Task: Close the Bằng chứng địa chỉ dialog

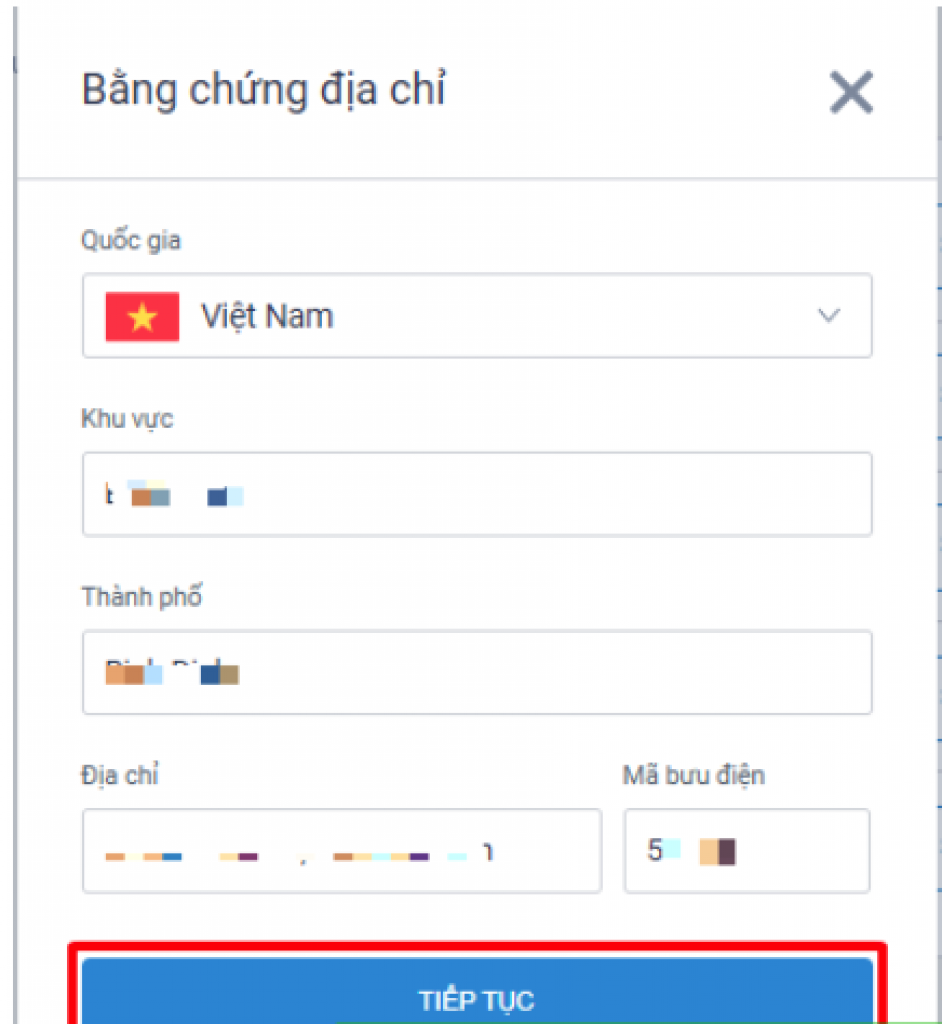Action: (851, 92)
